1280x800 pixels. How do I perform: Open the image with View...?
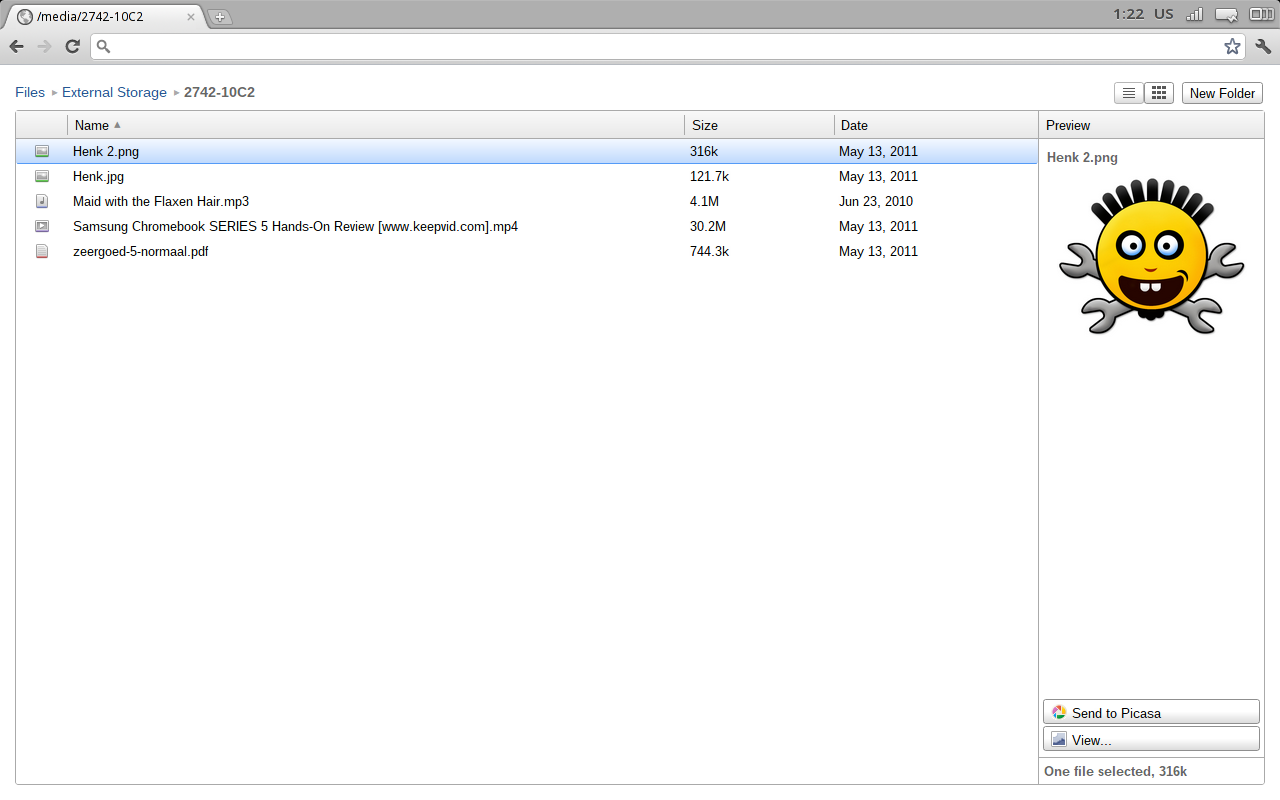[1151, 739]
